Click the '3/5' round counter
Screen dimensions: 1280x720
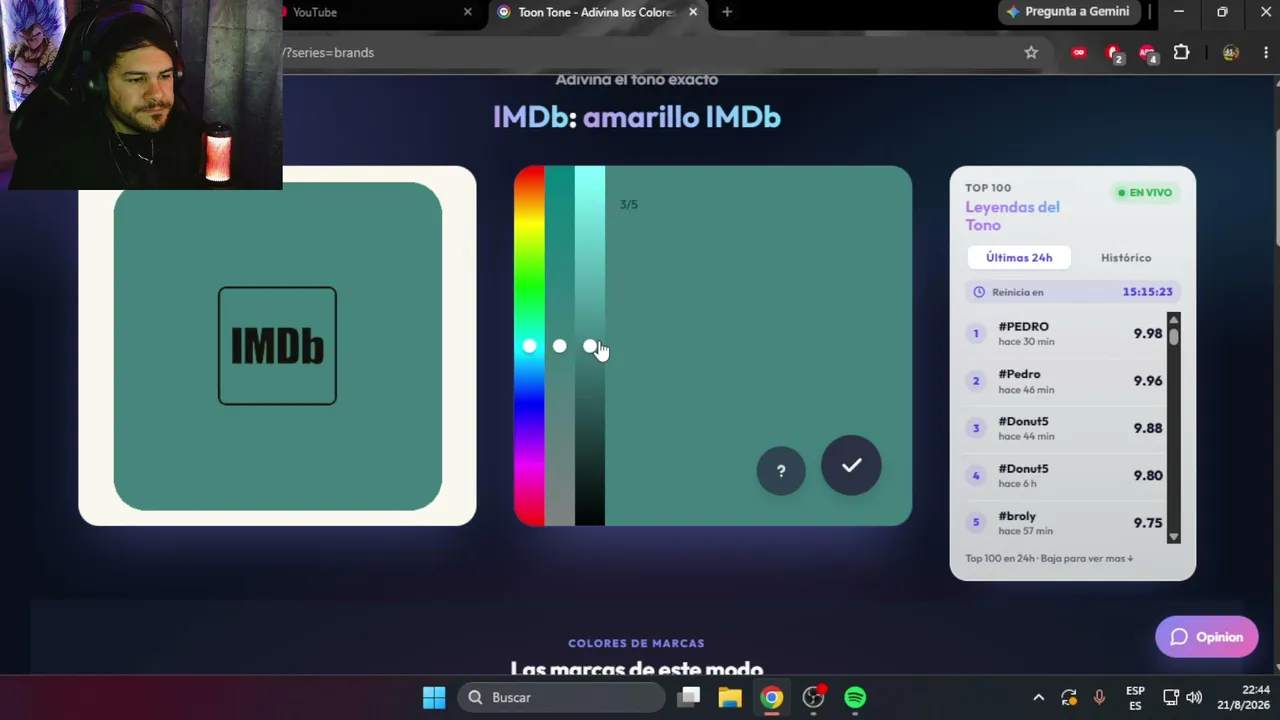628,204
